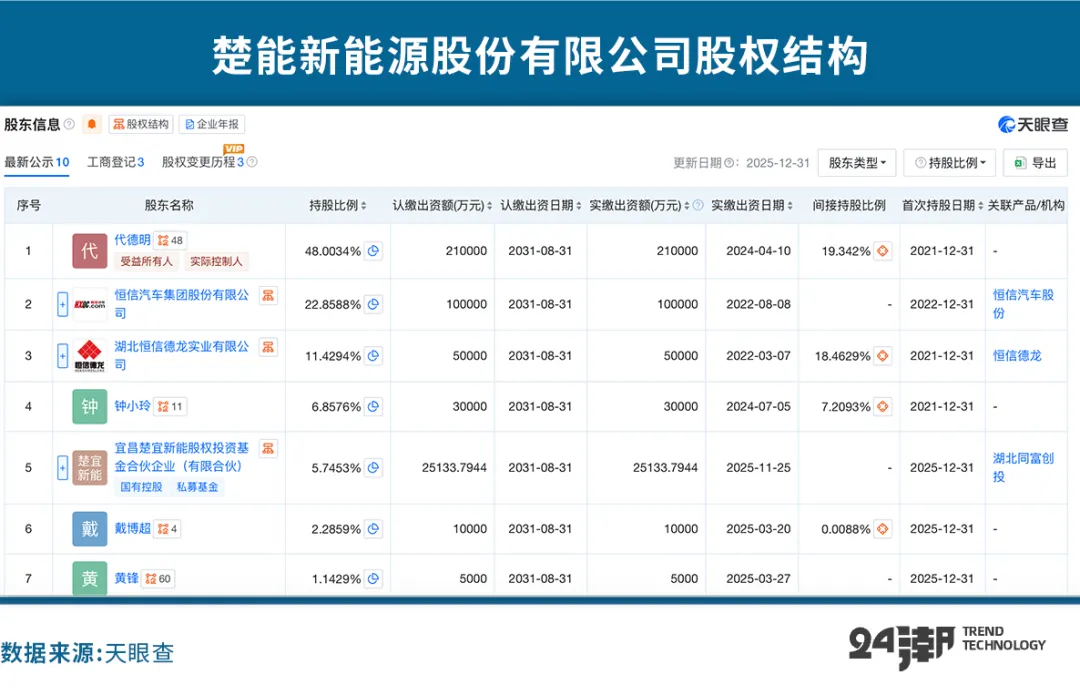Open the 企业年报 annual report button

[x=212, y=124]
